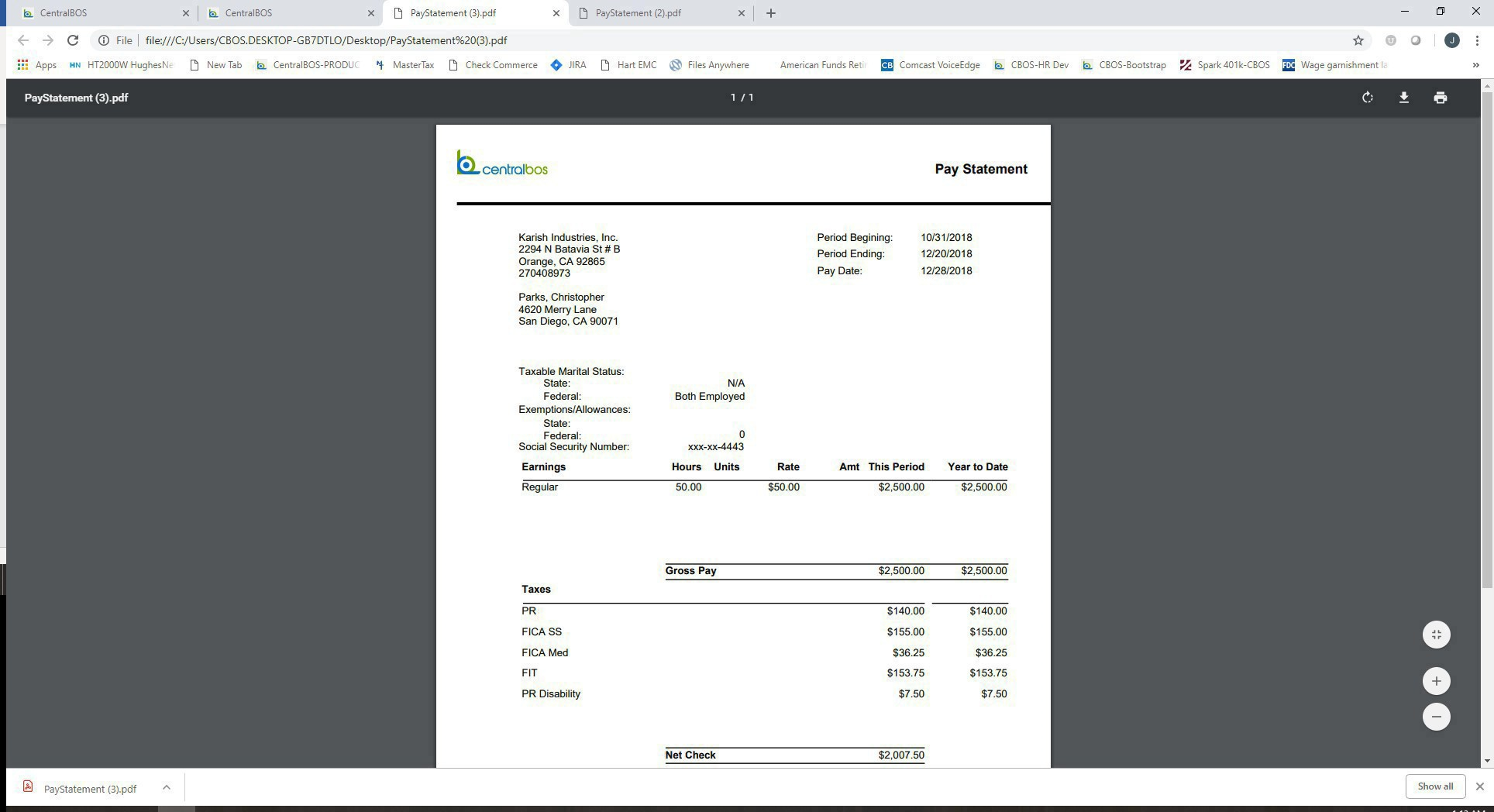Close the PayStatement (2).pdf tab
The image size is (1494, 812).
coord(741,13)
